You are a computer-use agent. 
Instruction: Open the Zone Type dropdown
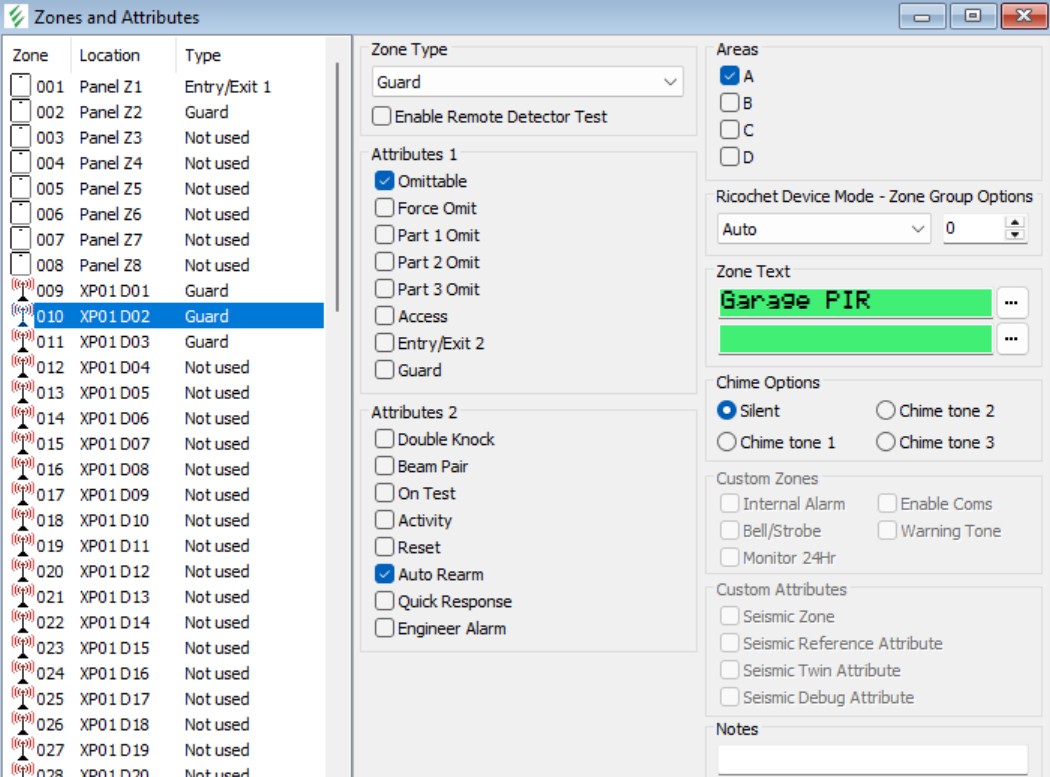tap(527, 82)
